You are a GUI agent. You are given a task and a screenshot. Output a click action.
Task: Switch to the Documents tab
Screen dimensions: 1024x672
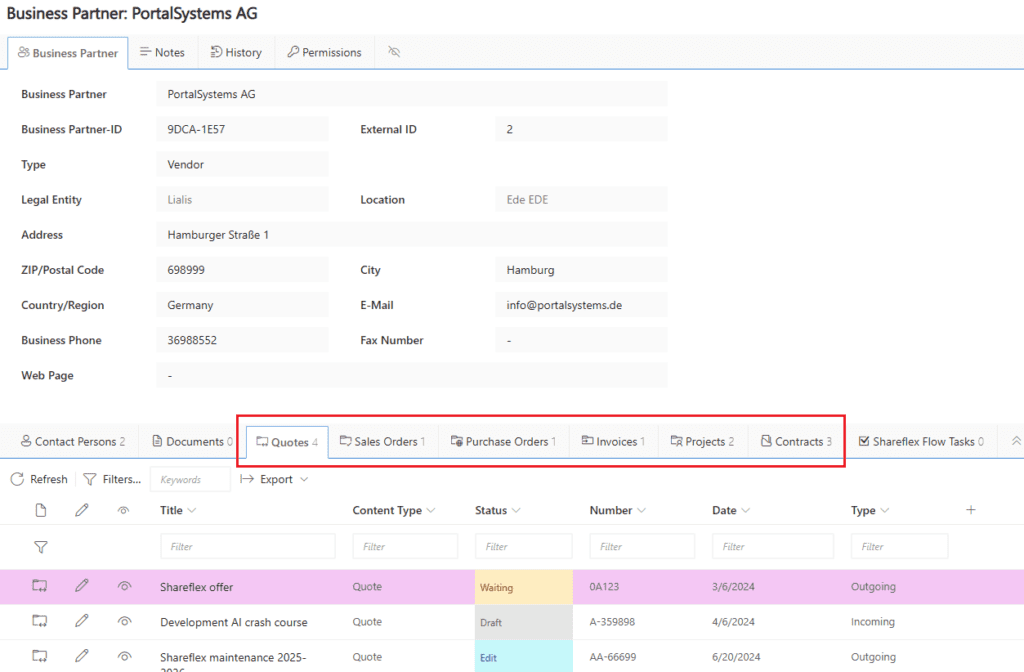point(193,441)
